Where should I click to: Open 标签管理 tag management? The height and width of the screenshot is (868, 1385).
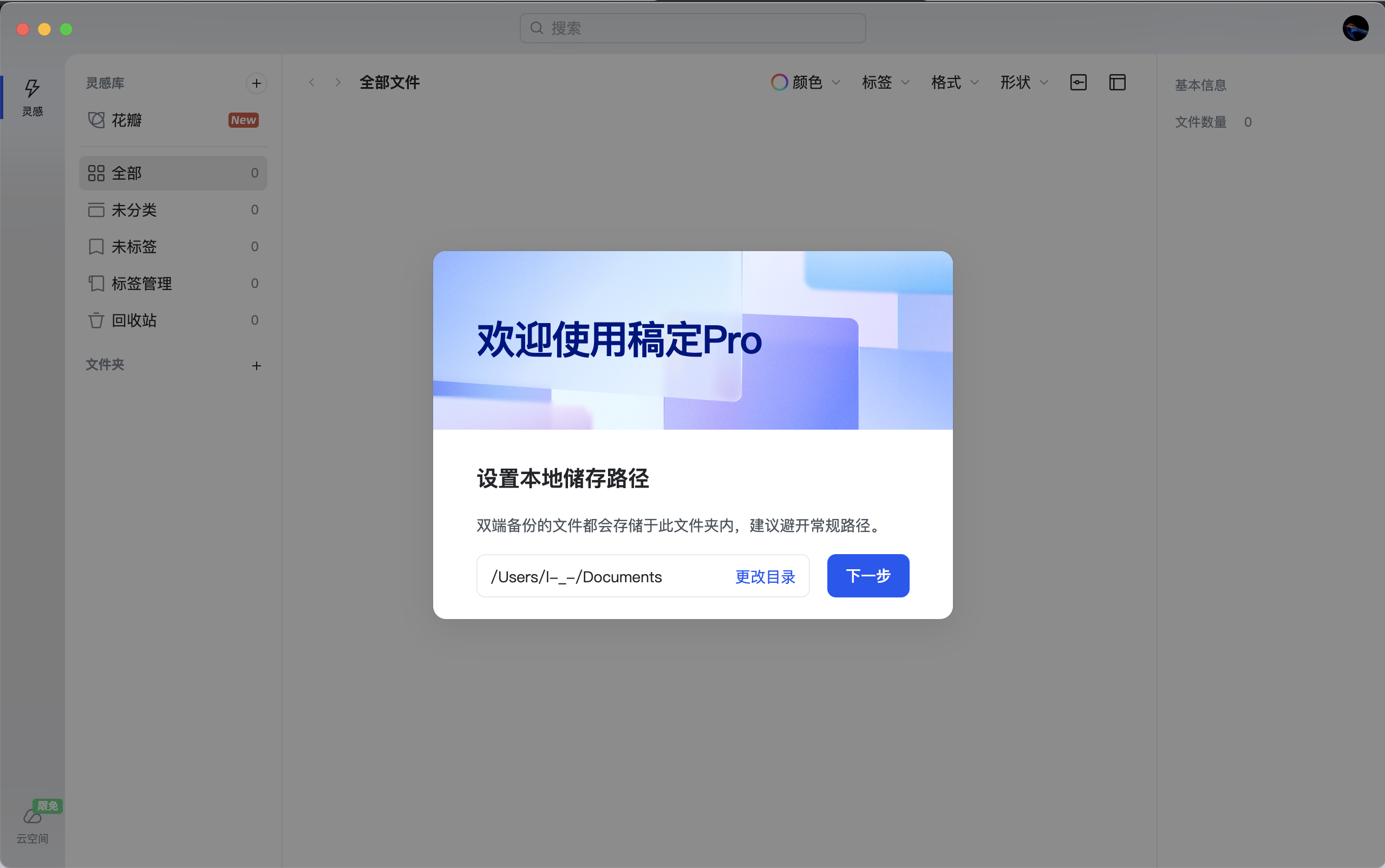173,283
